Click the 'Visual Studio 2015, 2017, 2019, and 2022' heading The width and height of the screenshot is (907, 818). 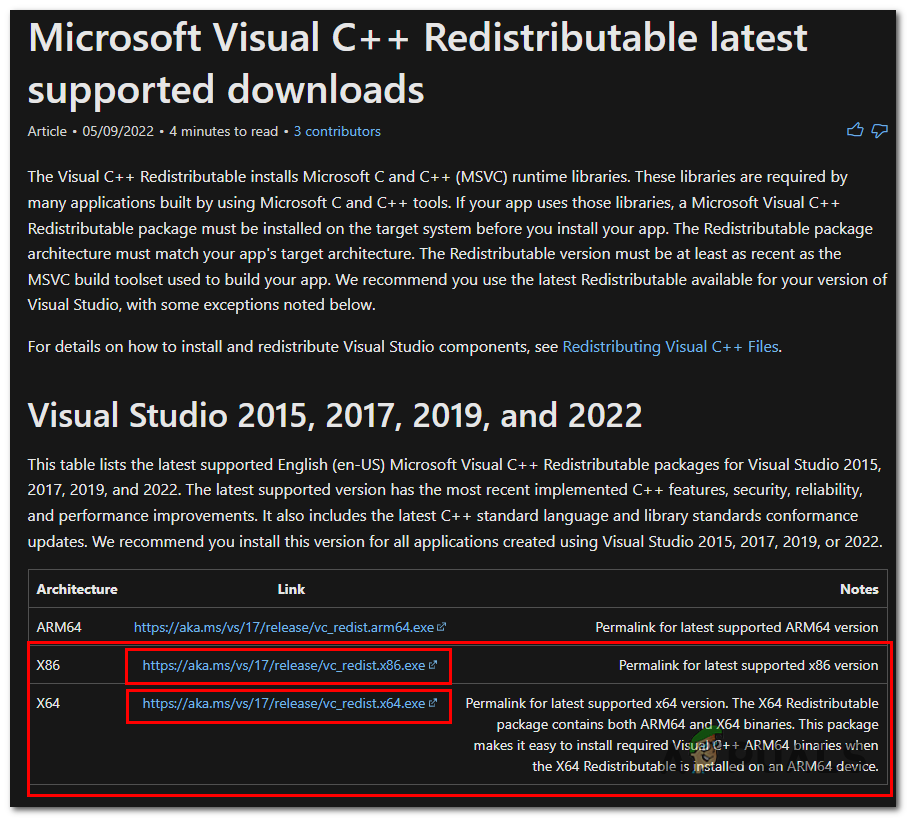coord(335,415)
